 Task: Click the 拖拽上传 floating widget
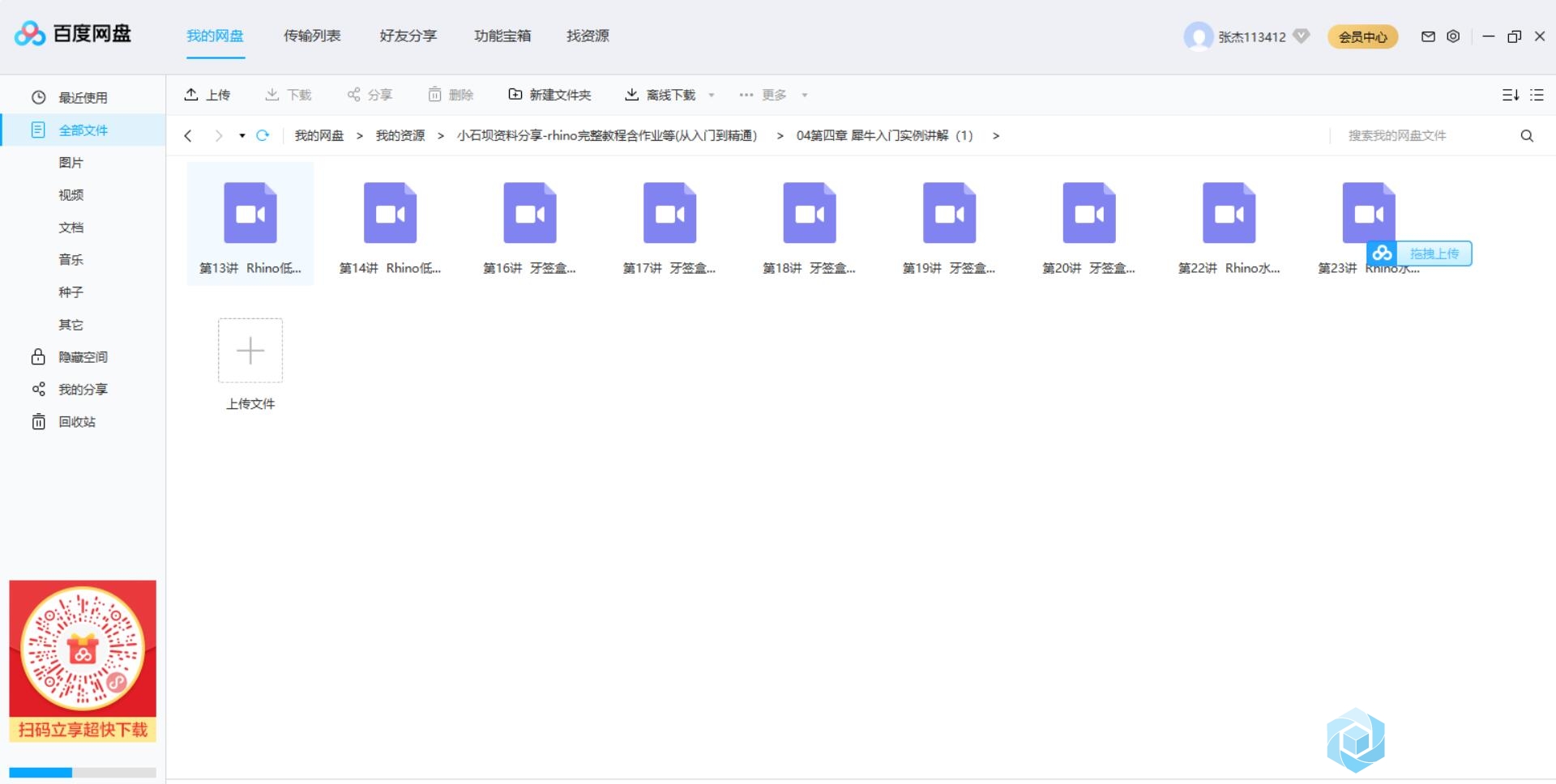pos(1419,254)
